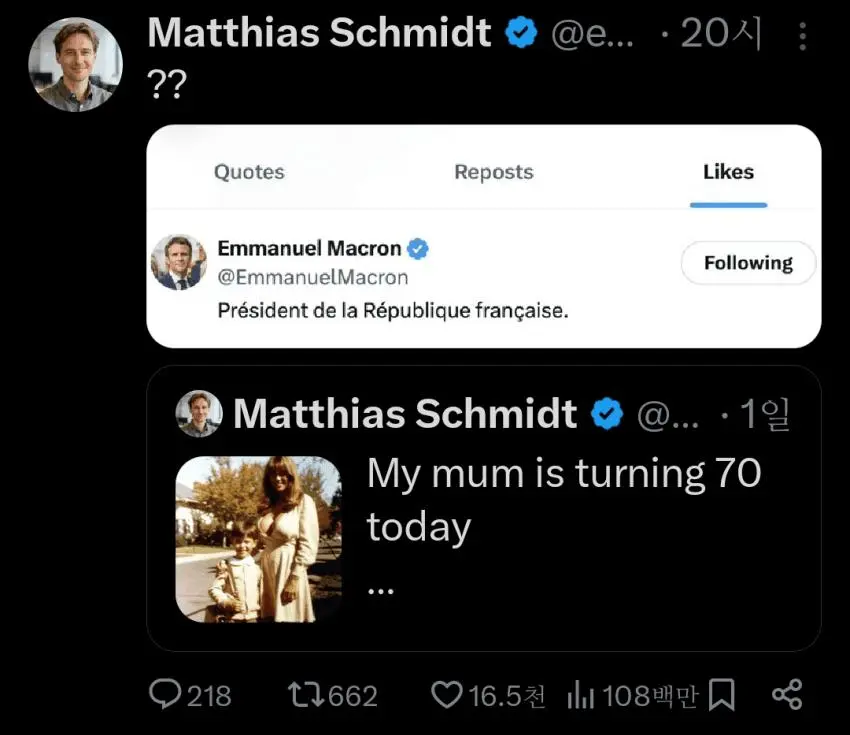Screen dimensions: 850x735
Task: Click verified badge next to Emmanuel Macron
Action: (417, 248)
